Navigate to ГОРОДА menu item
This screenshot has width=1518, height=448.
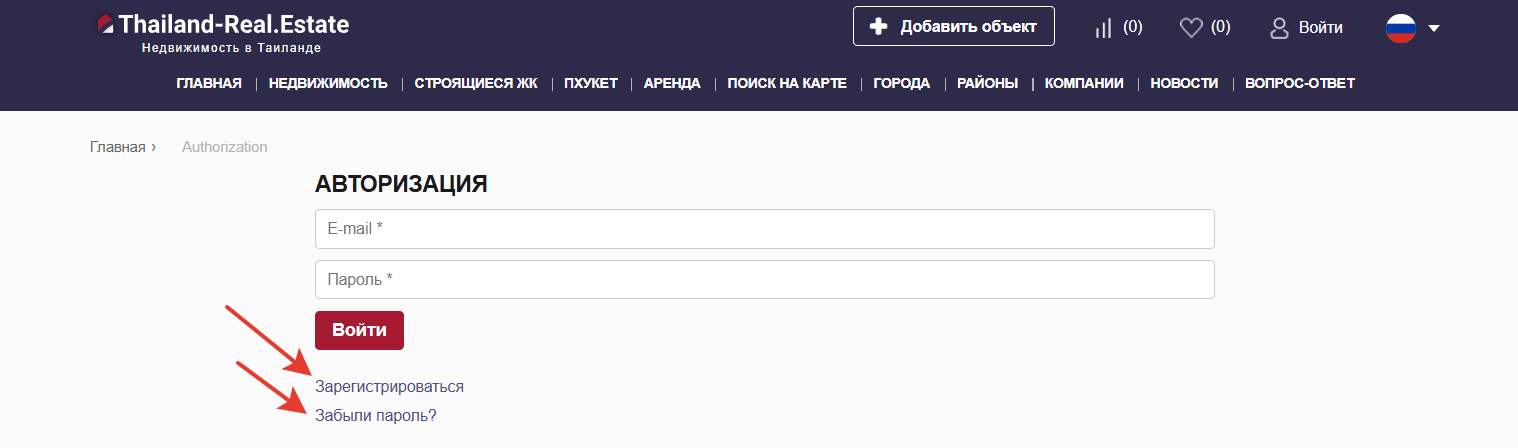click(x=901, y=83)
